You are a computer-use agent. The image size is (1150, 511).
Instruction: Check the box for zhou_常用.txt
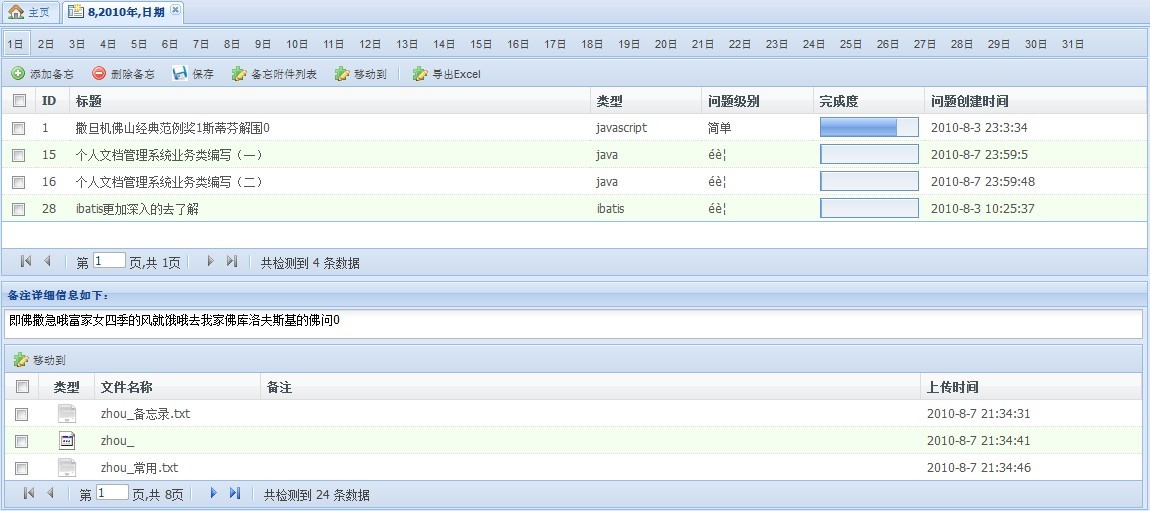[x=21, y=468]
